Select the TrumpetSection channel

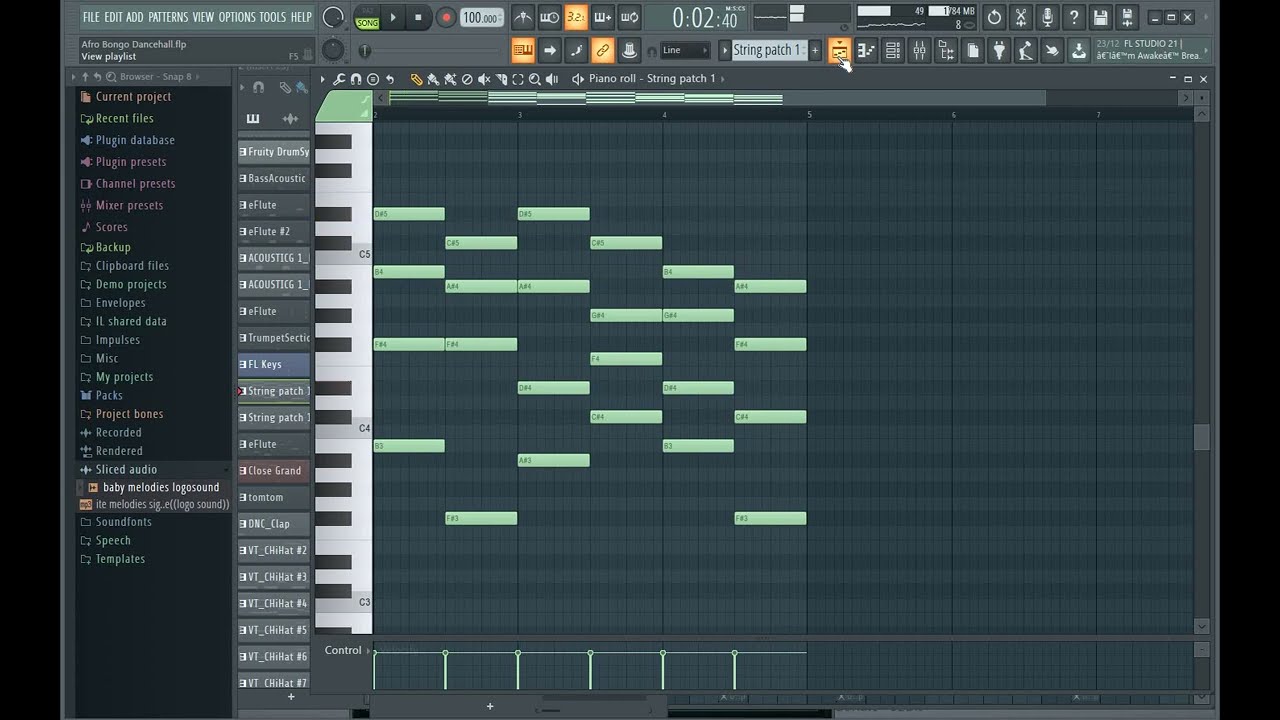click(274, 338)
